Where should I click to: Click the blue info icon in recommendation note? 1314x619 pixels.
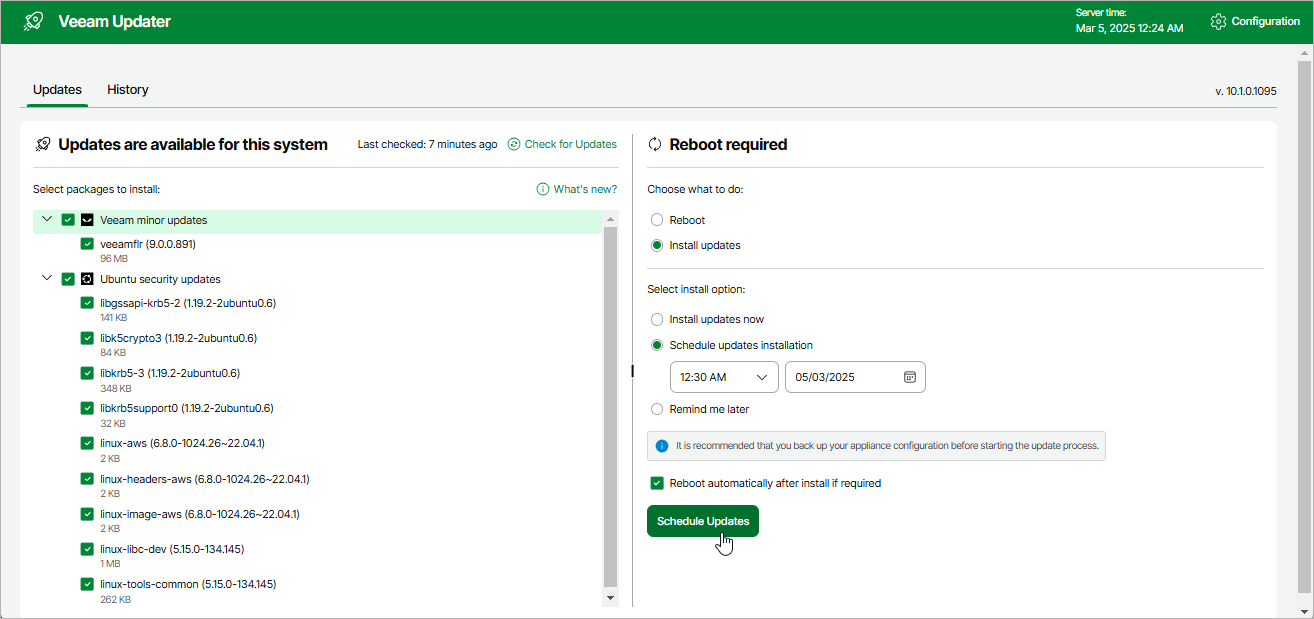coord(661,446)
